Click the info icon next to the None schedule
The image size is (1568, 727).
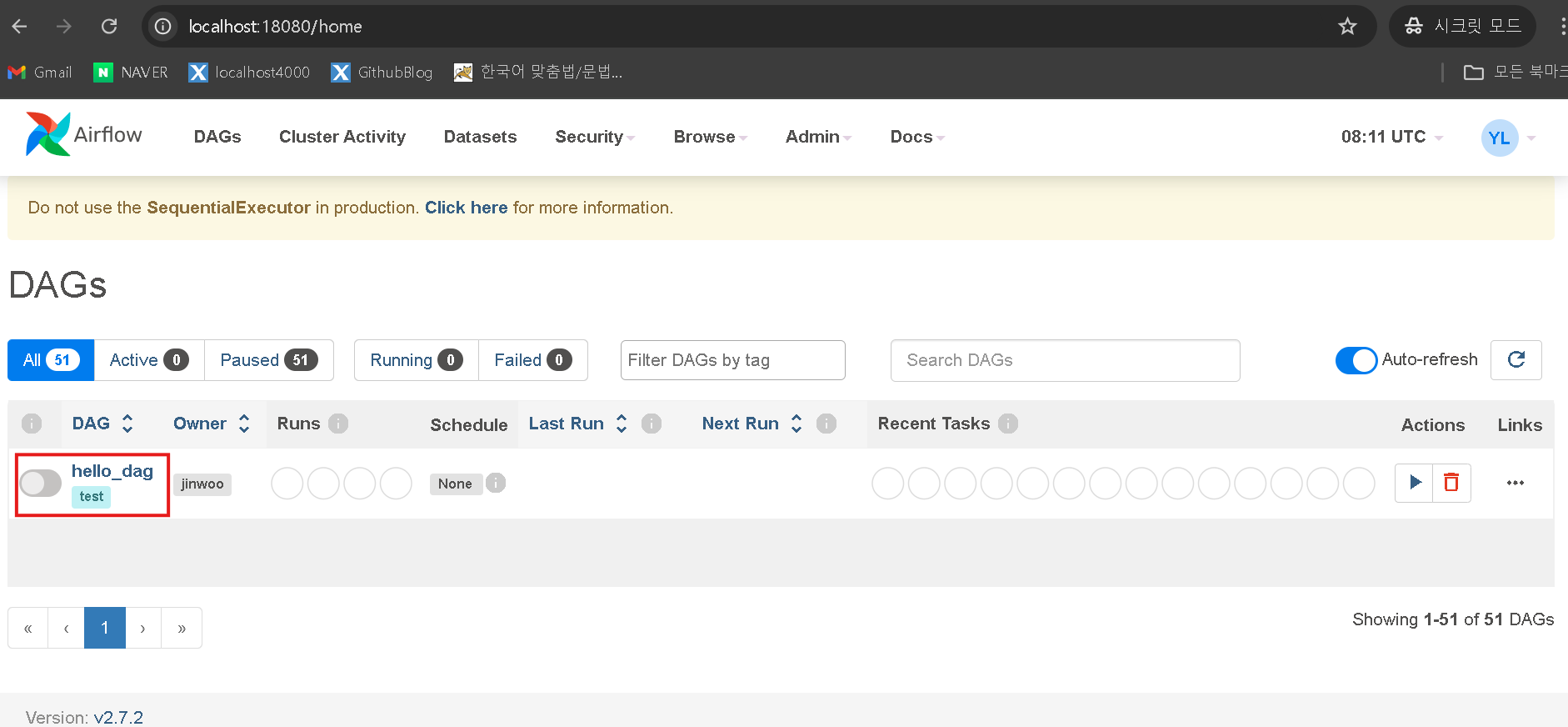(496, 483)
